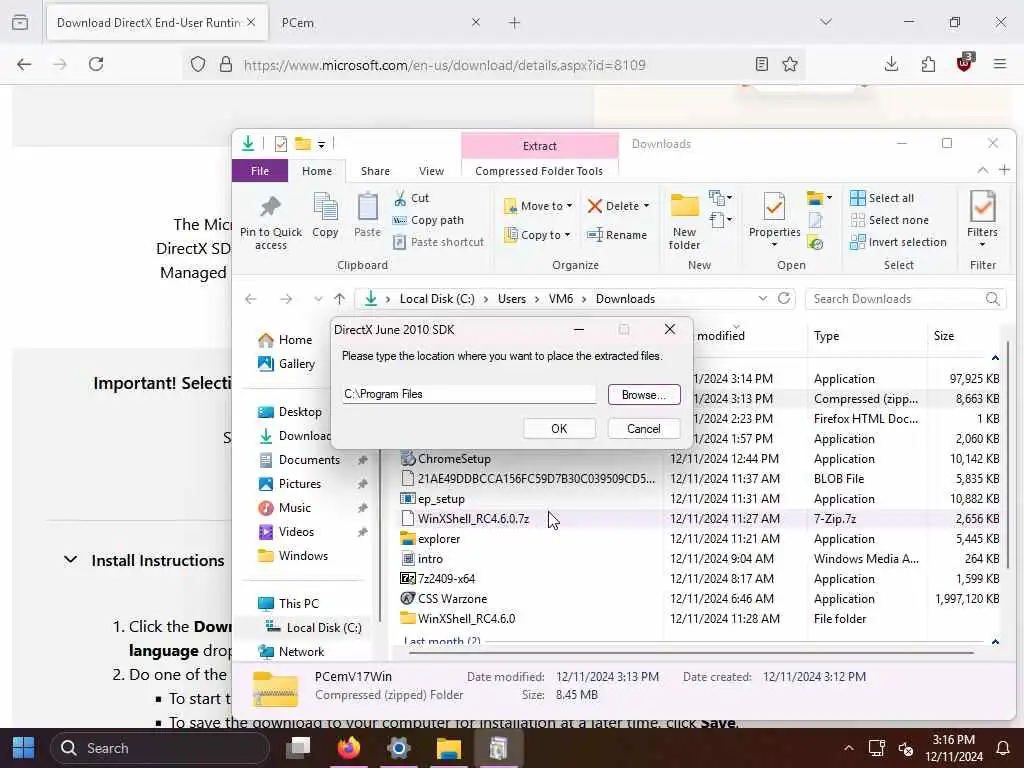Click the Users breadcrumb in address bar
This screenshot has width=1024, height=768.
point(511,298)
